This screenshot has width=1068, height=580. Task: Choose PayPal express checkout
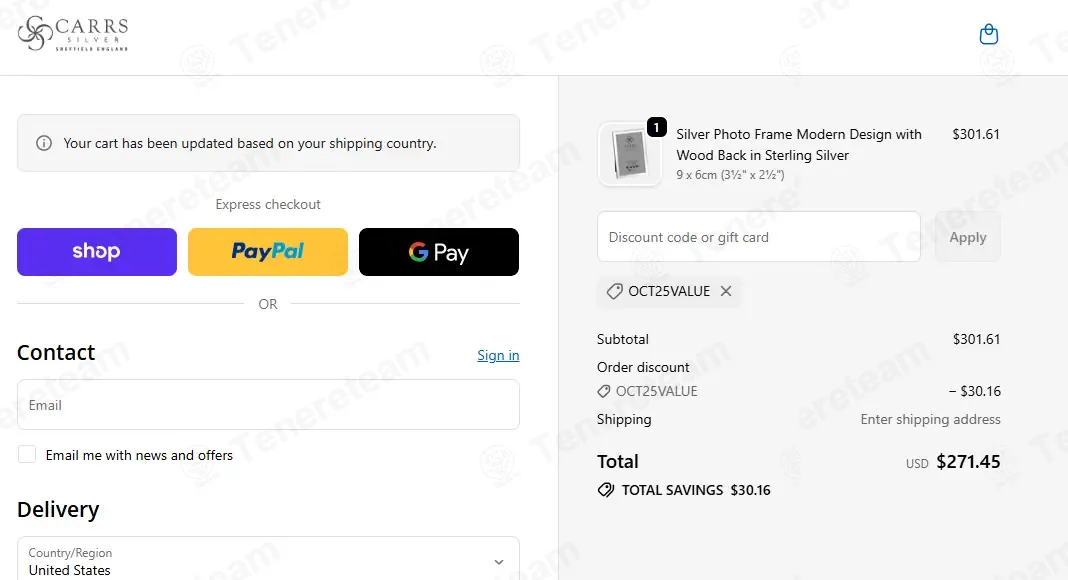[x=268, y=252]
